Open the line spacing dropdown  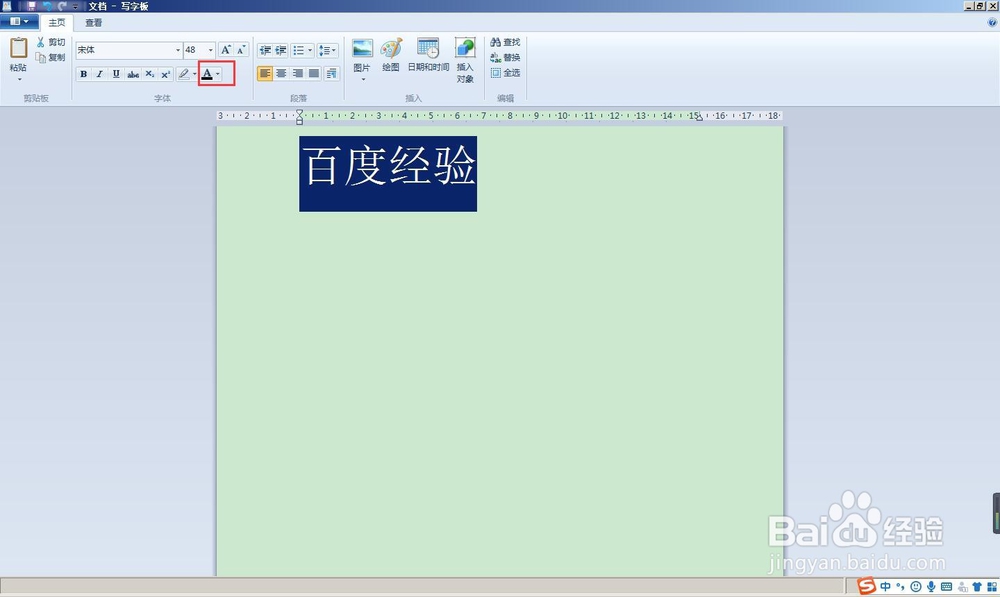click(x=331, y=48)
